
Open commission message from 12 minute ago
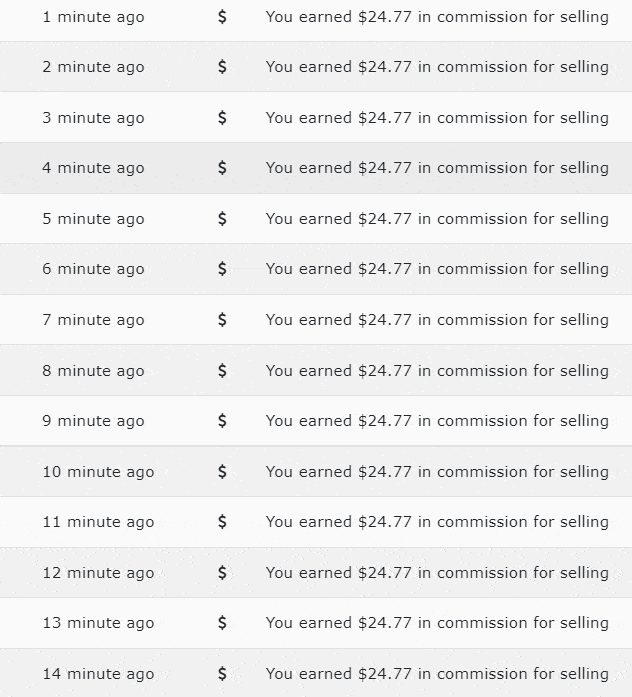pyautogui.click(x=437, y=573)
